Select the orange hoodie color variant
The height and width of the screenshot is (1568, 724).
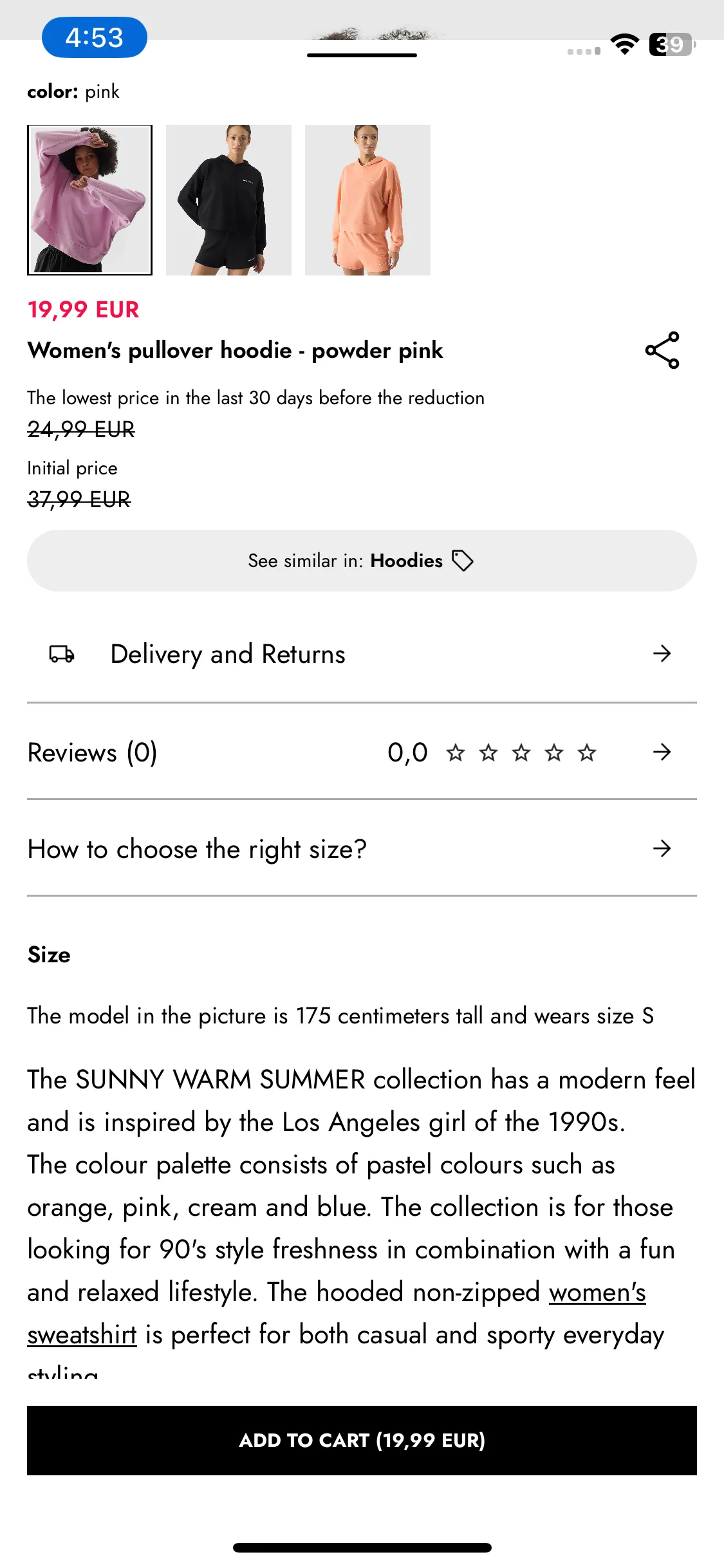pyautogui.click(x=367, y=200)
